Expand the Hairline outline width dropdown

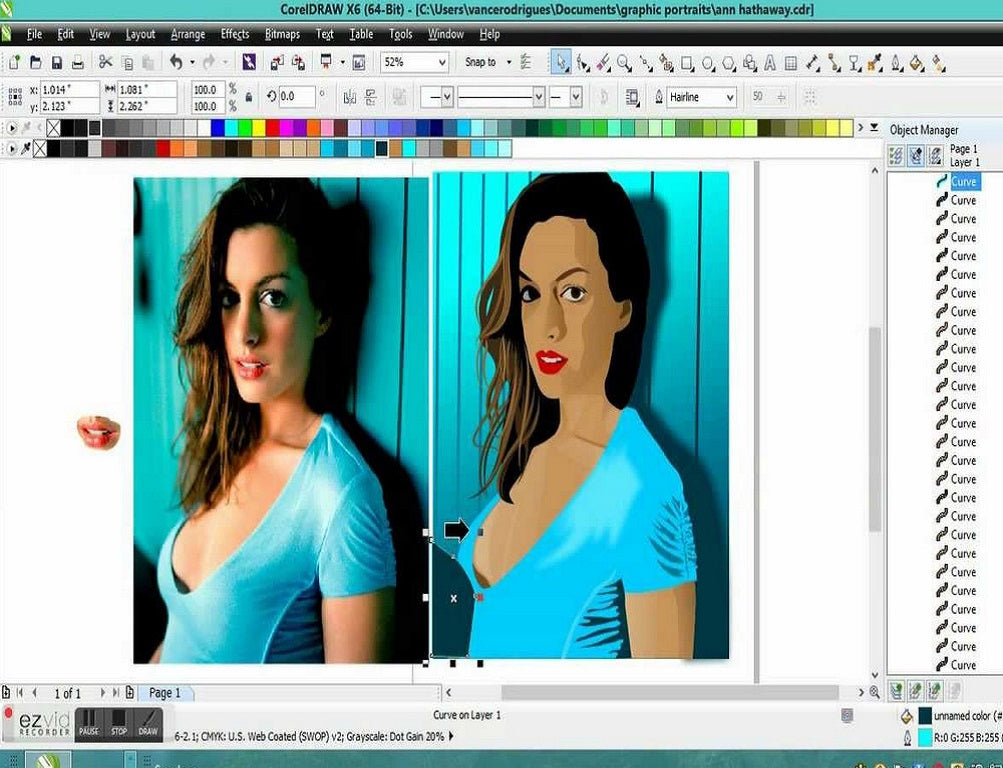point(729,97)
